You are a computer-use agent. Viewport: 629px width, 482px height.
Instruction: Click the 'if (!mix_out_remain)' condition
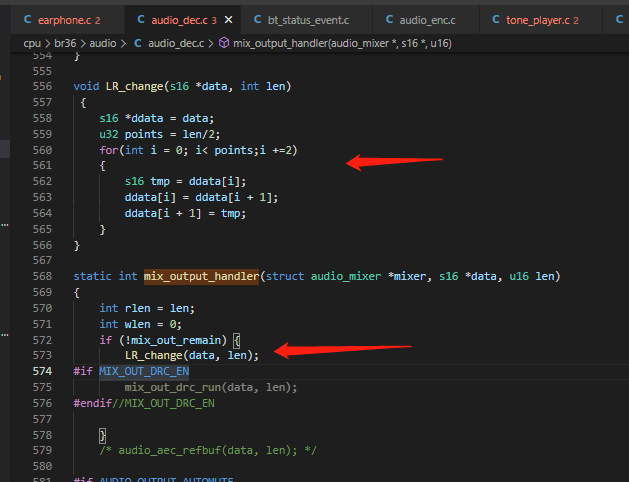[x=163, y=340]
